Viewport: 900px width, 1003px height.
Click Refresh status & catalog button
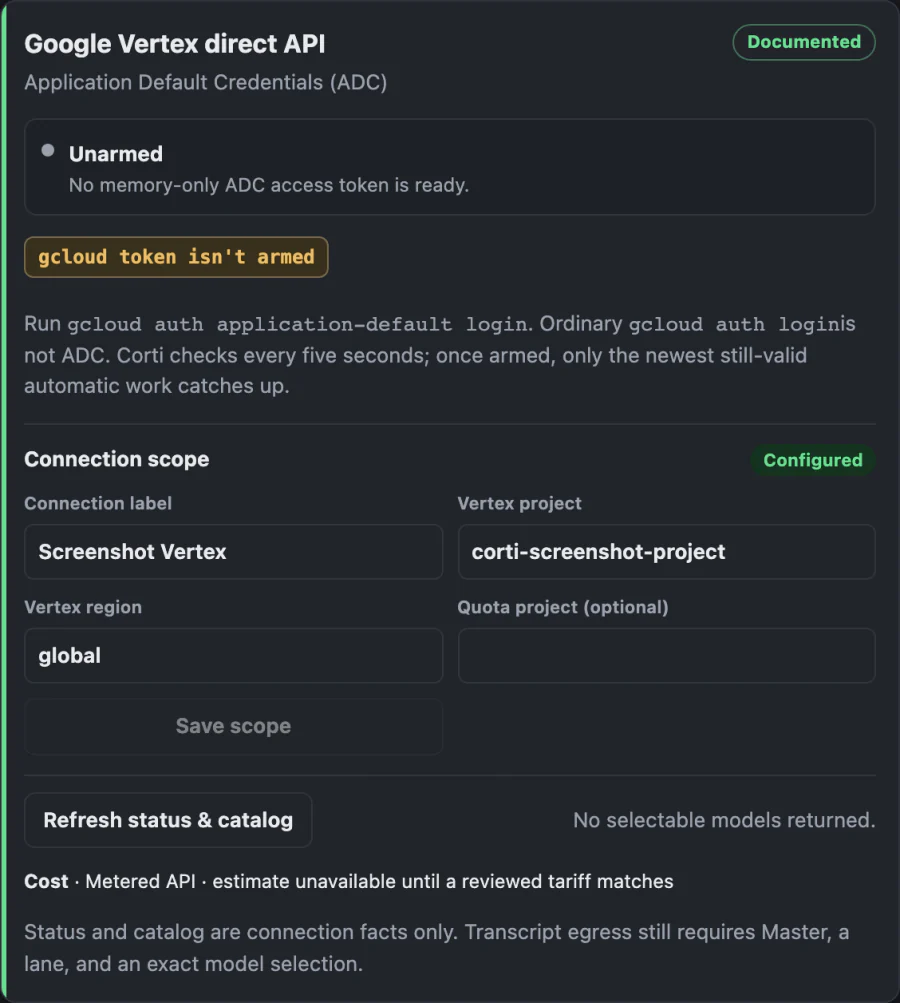click(168, 820)
